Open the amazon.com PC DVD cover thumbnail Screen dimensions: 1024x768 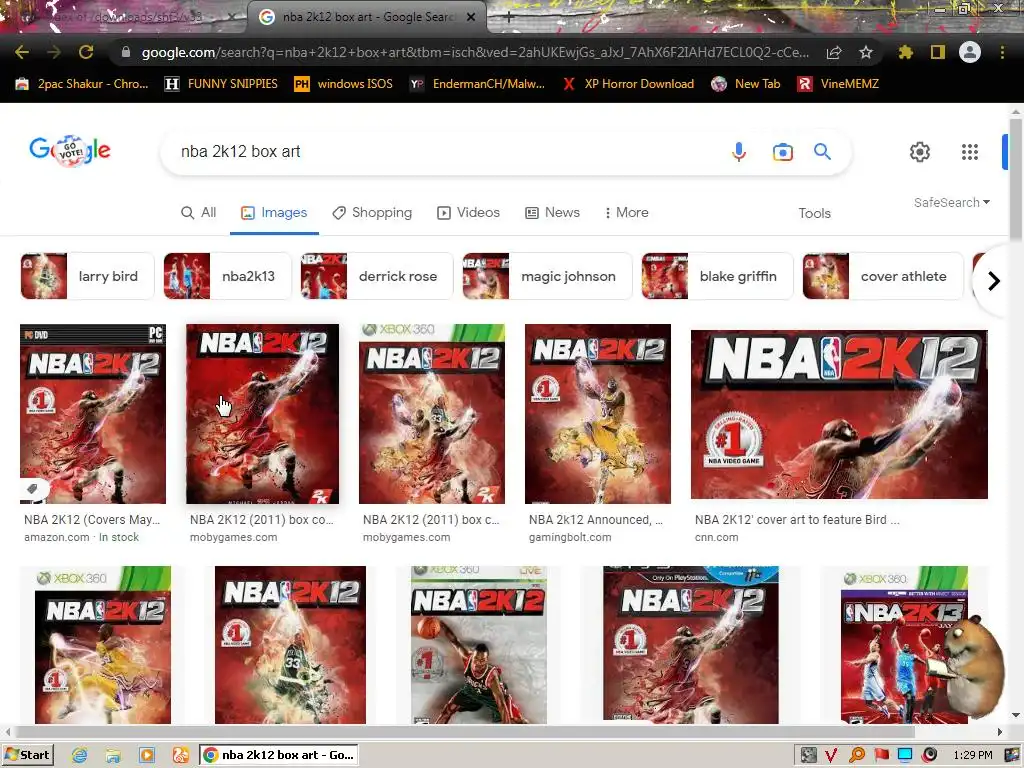click(93, 414)
